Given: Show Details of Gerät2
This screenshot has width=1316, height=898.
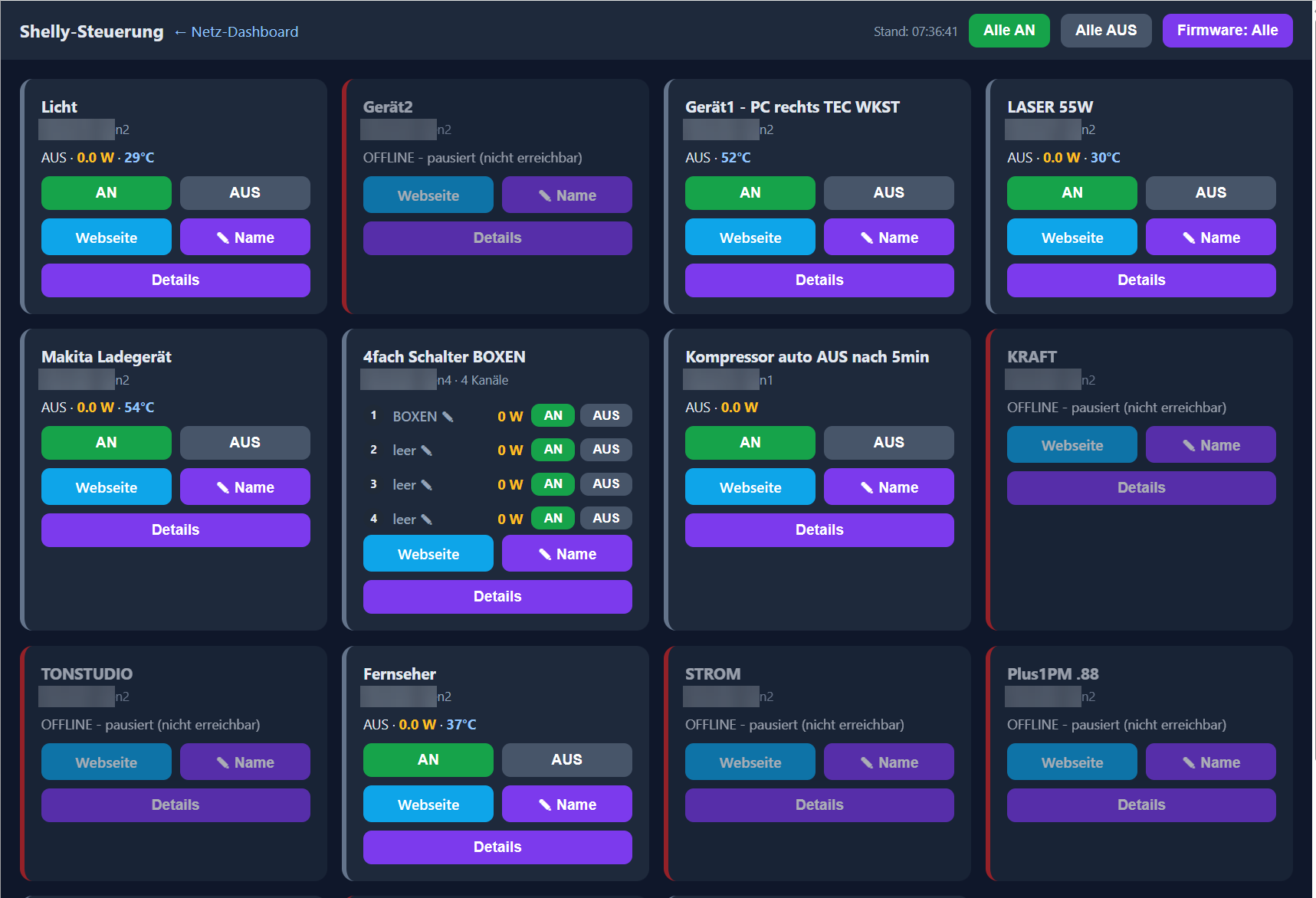Looking at the screenshot, I should click(x=497, y=238).
